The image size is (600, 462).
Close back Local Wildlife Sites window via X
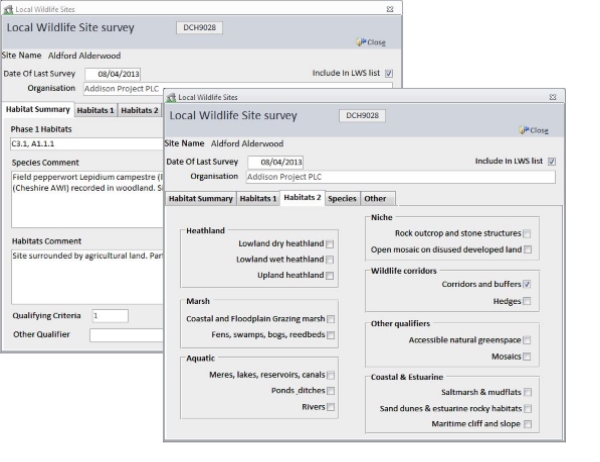point(390,9)
